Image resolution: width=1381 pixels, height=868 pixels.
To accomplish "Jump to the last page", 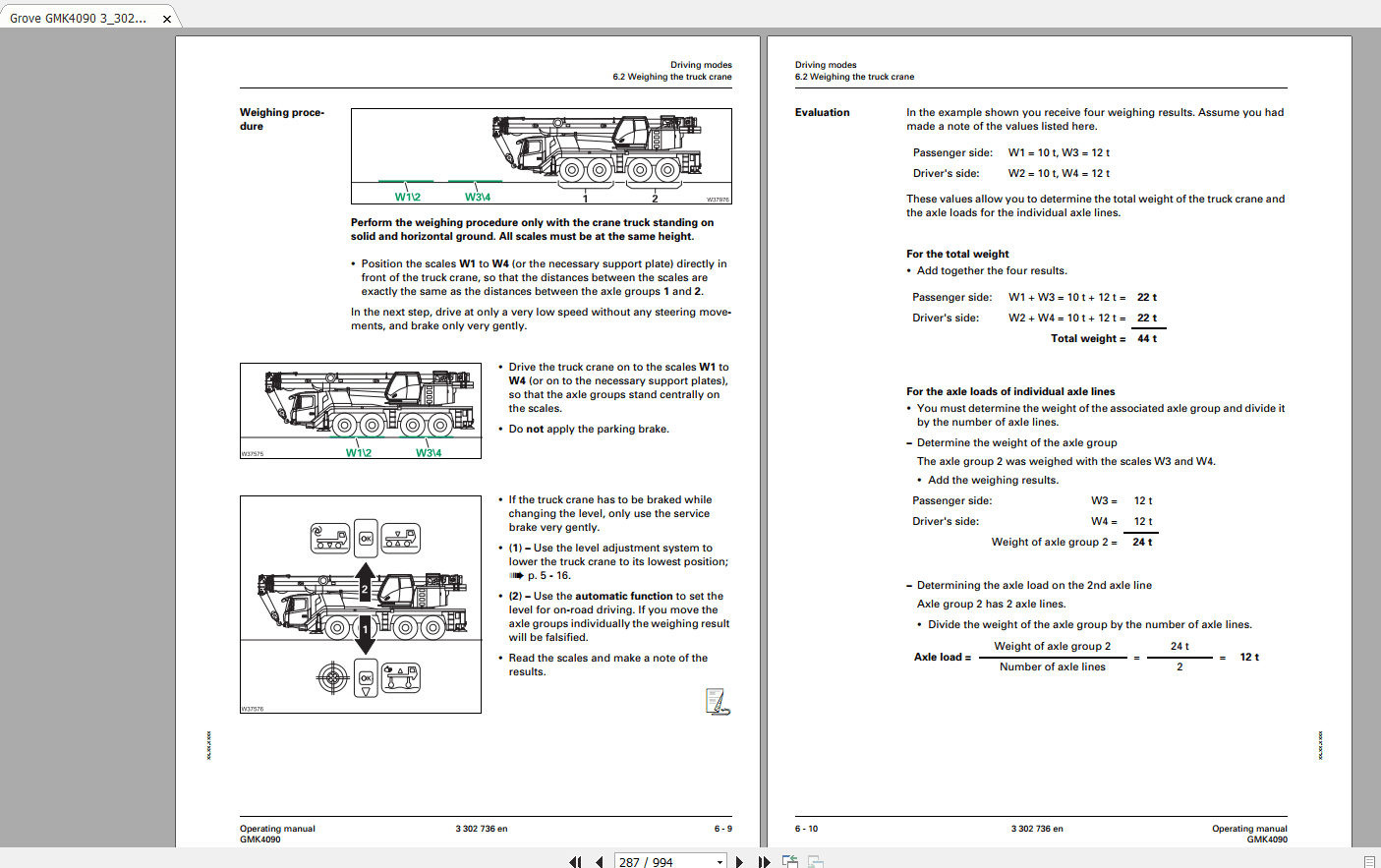I will (x=764, y=862).
